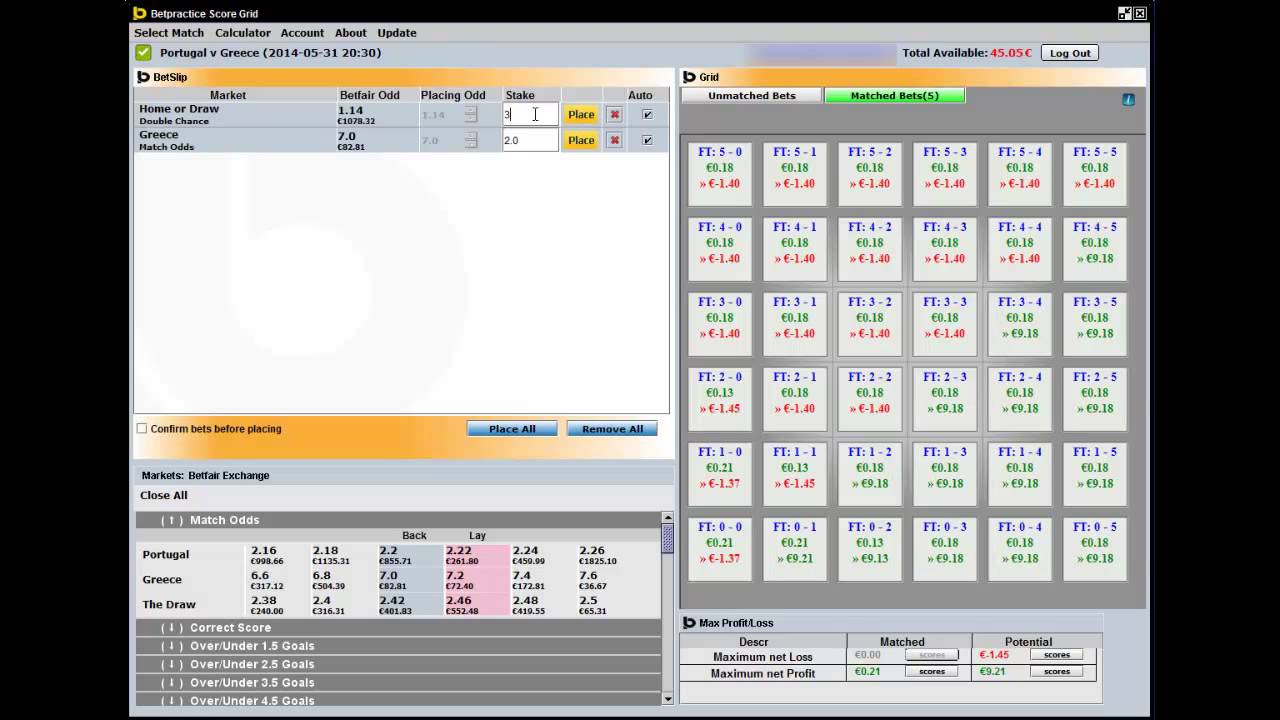Collapse the Match Odds market section
This screenshot has width=1280, height=720.
398,520
